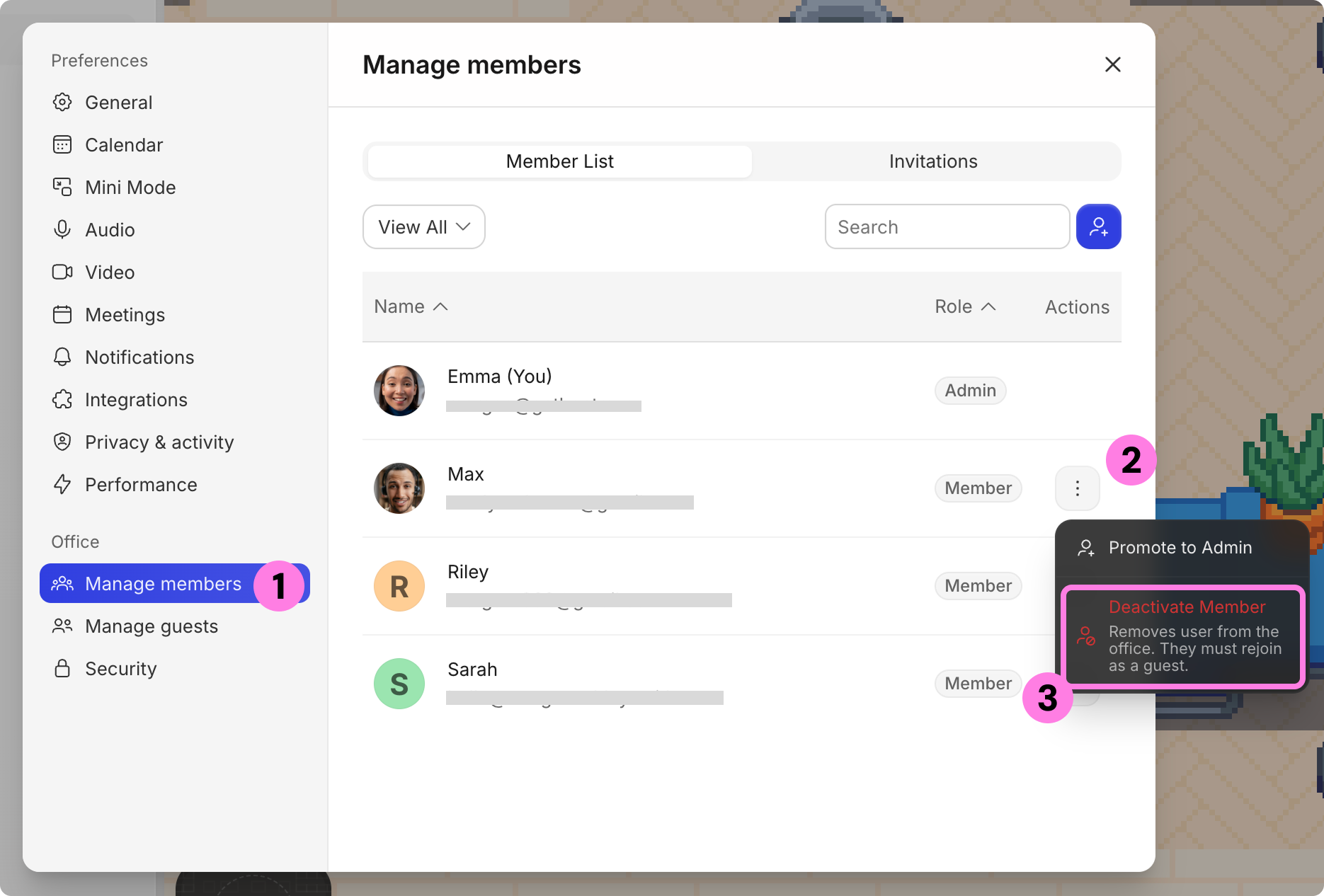Image resolution: width=1324 pixels, height=896 pixels.
Task: Click the member Search field
Action: click(x=947, y=227)
